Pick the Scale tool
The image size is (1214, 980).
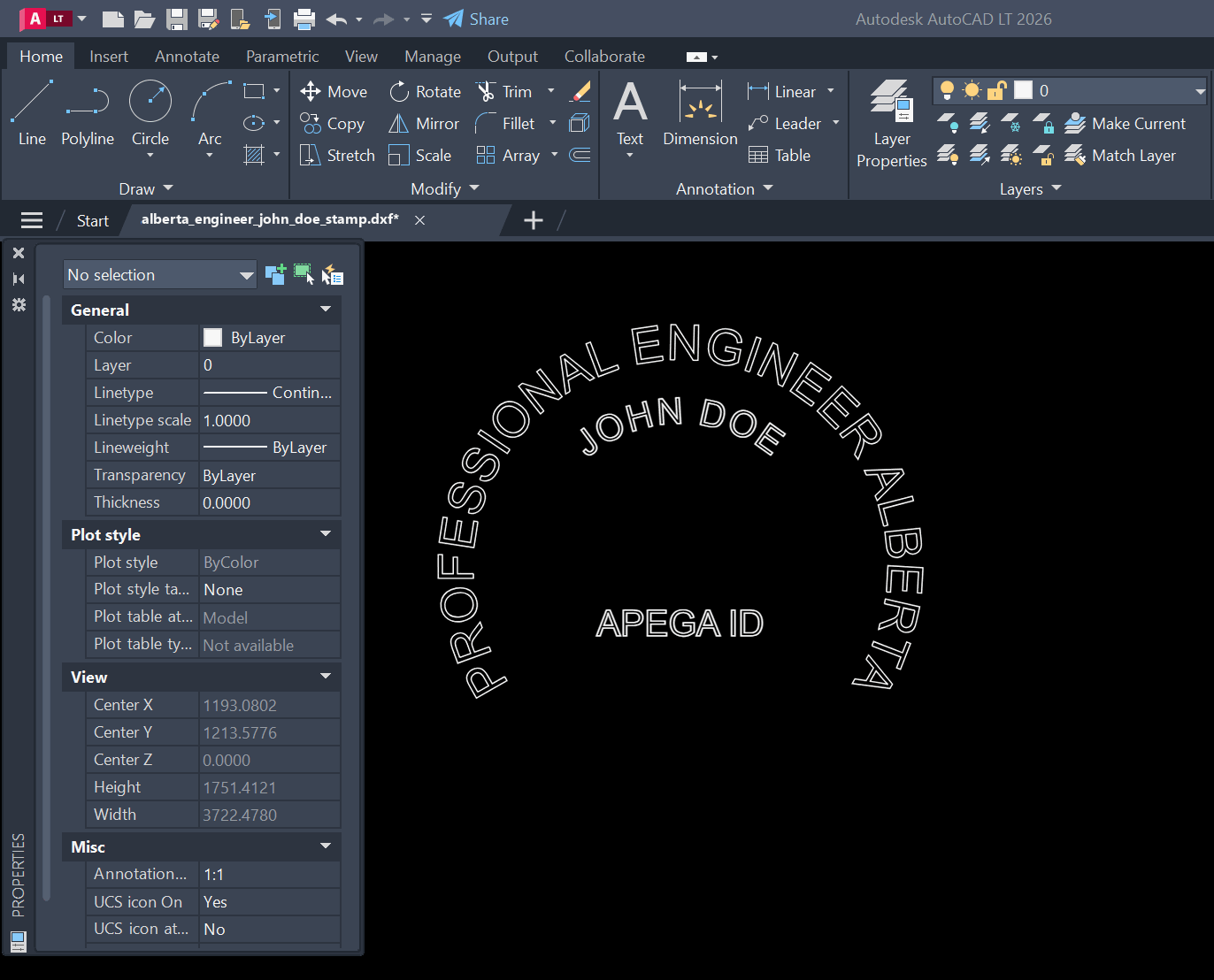pos(420,156)
